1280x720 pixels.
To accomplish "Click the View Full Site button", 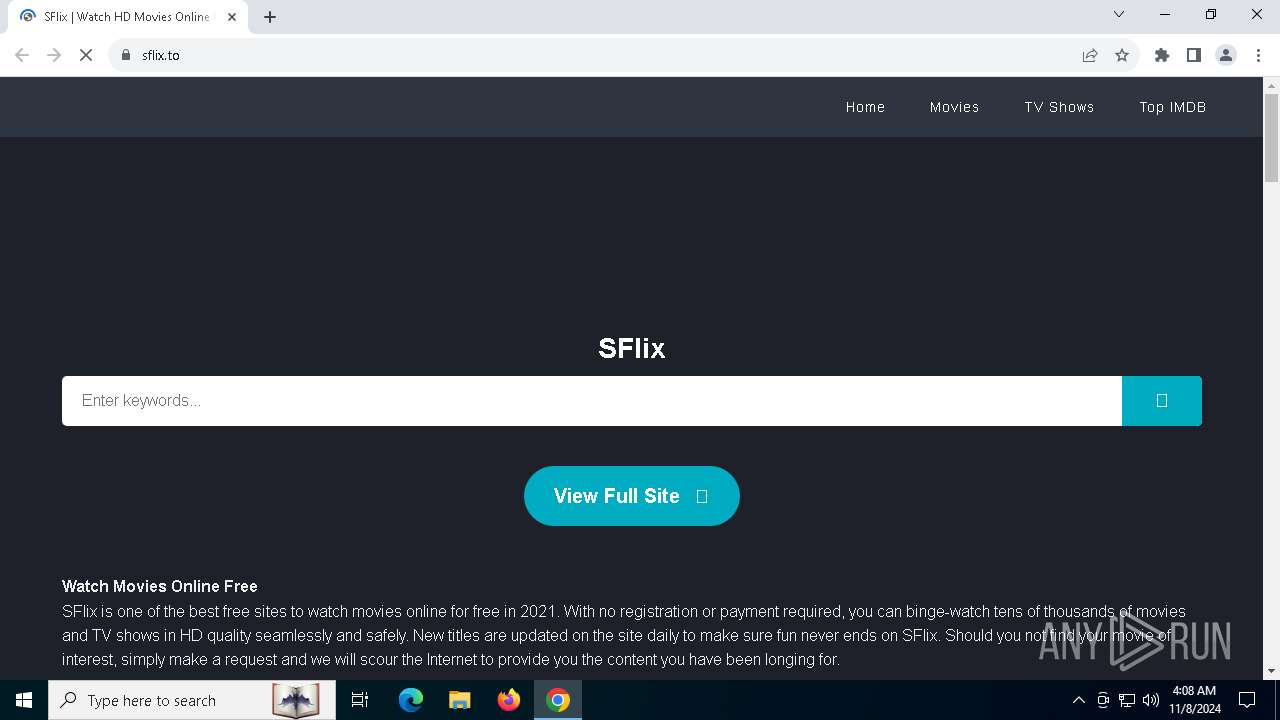I will pos(632,496).
